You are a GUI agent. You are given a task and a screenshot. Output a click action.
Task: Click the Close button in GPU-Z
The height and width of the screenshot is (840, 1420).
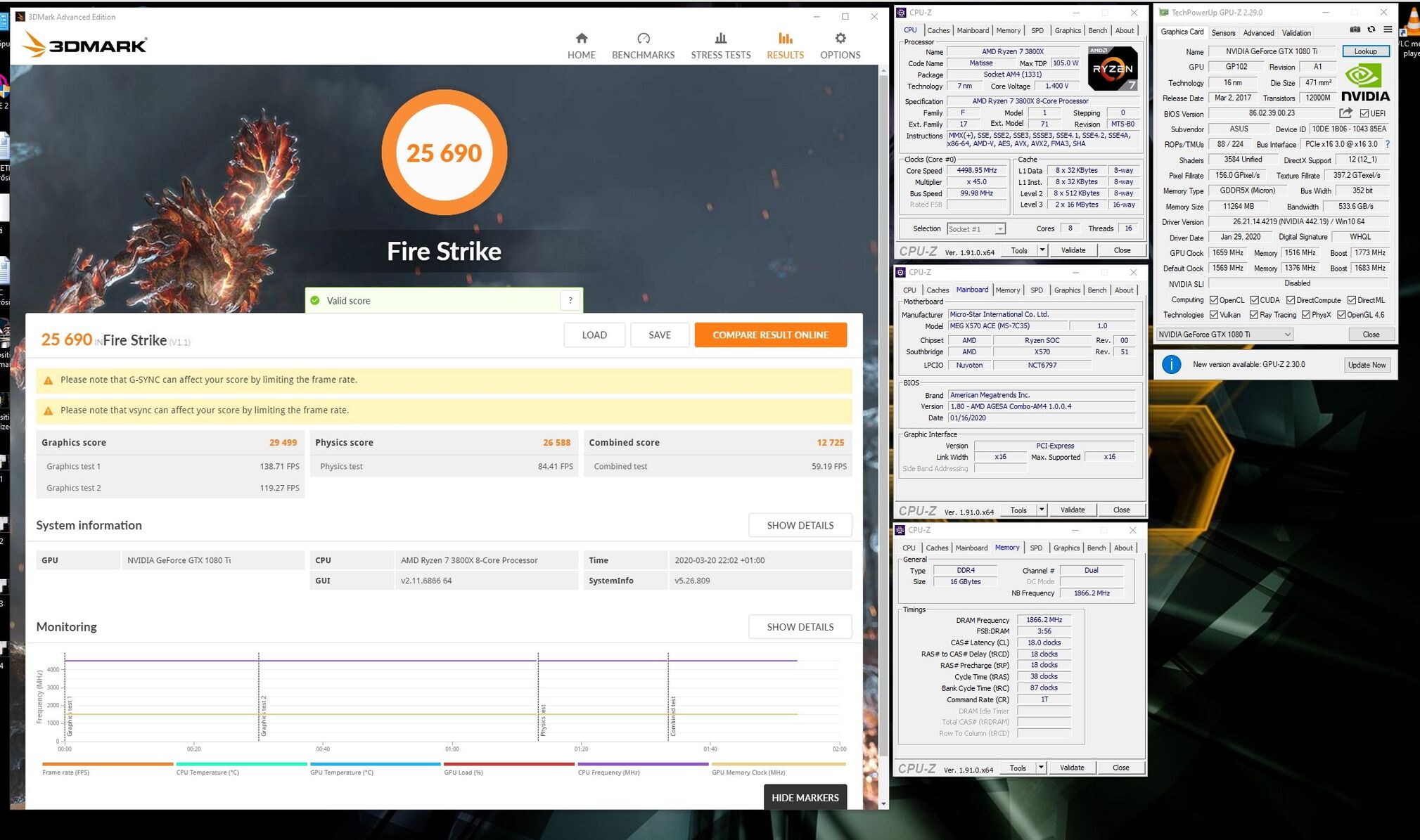(1371, 335)
